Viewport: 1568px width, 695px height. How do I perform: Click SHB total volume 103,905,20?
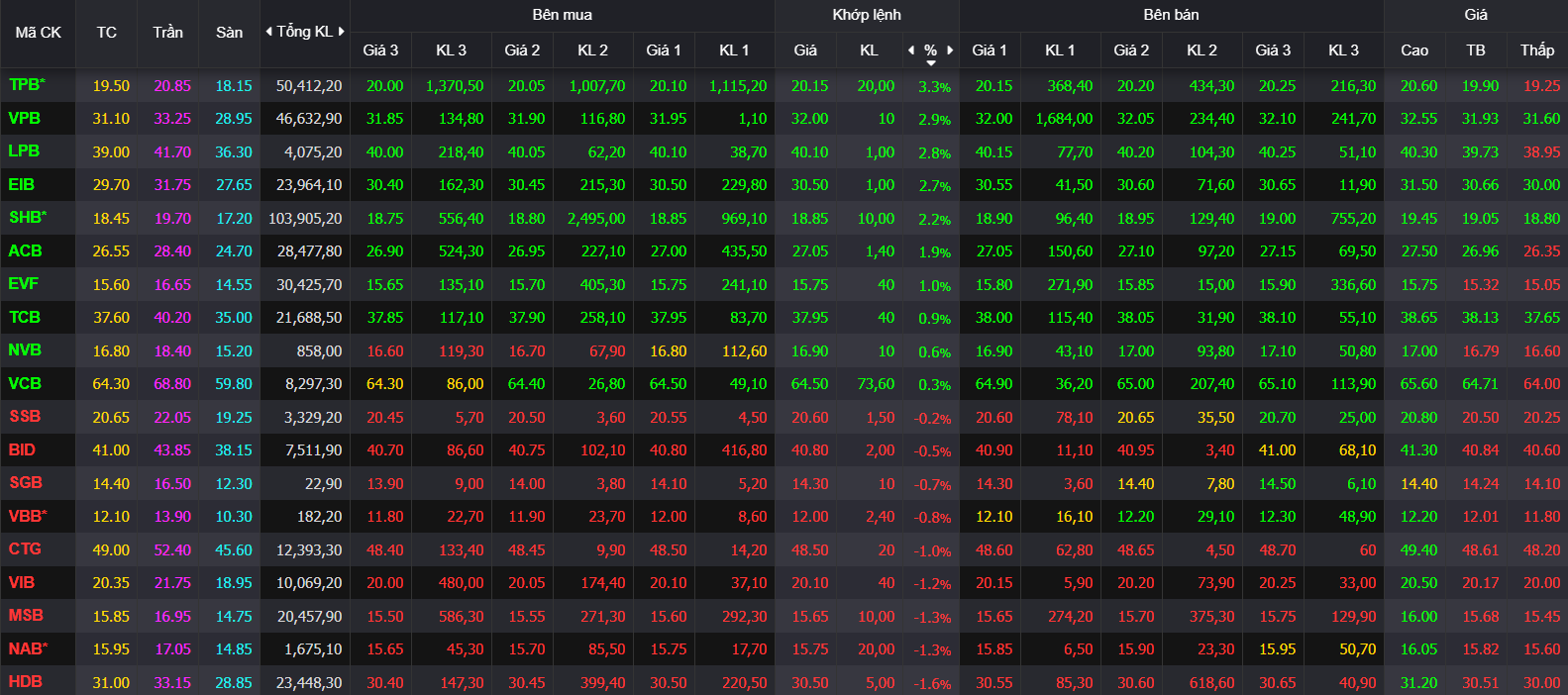pos(305,219)
